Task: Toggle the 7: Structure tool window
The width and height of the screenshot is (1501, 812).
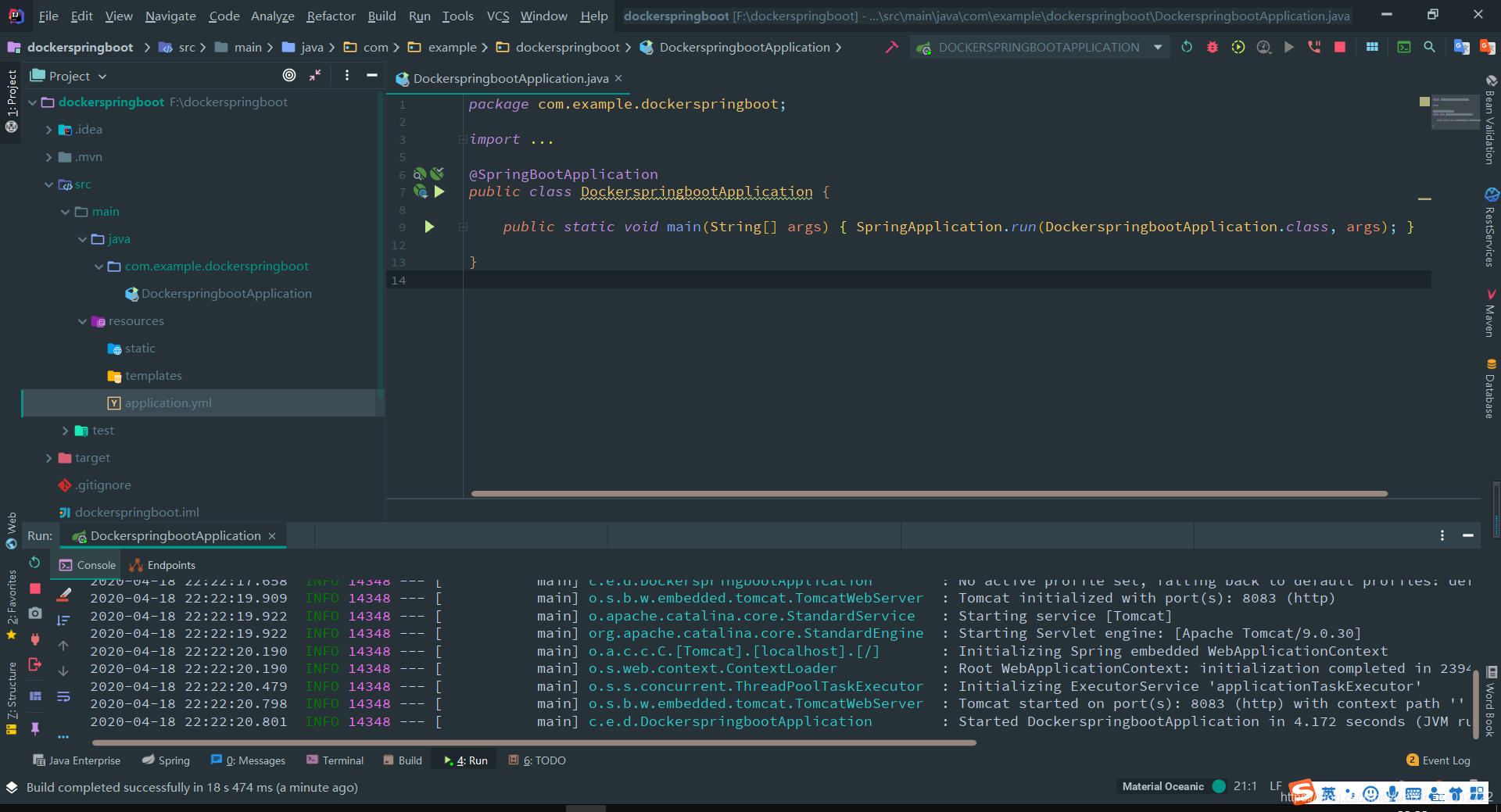Action: coord(12,689)
